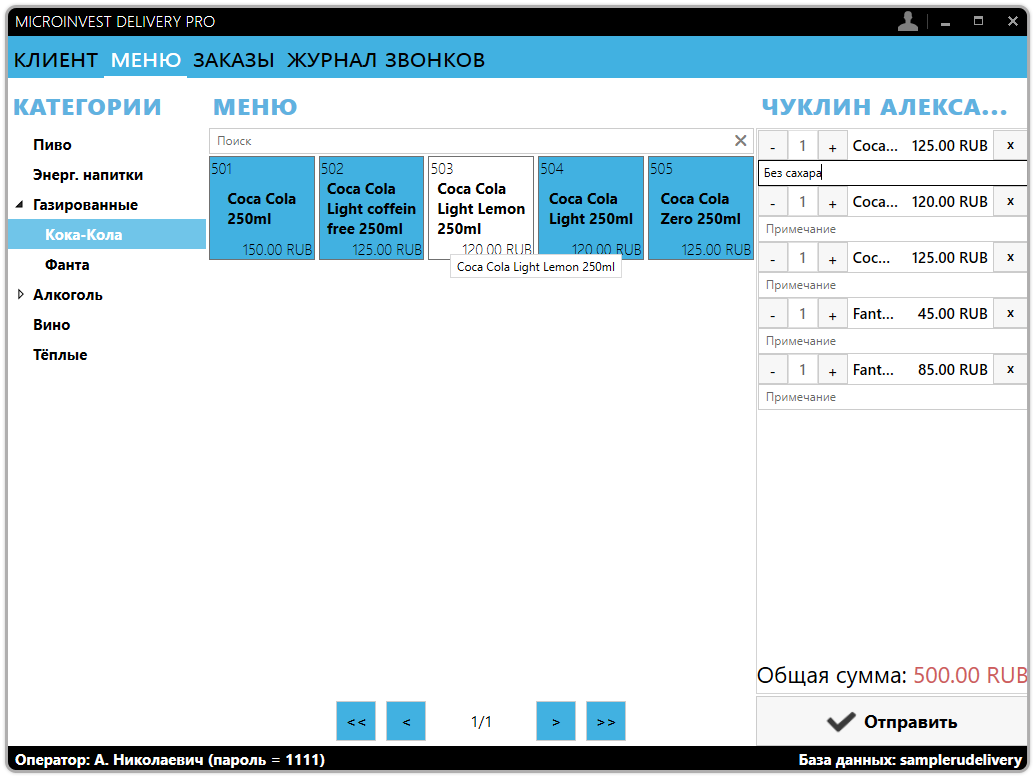1035x778 pixels.
Task: Click the page indicator 1/1
Action: pos(481,722)
